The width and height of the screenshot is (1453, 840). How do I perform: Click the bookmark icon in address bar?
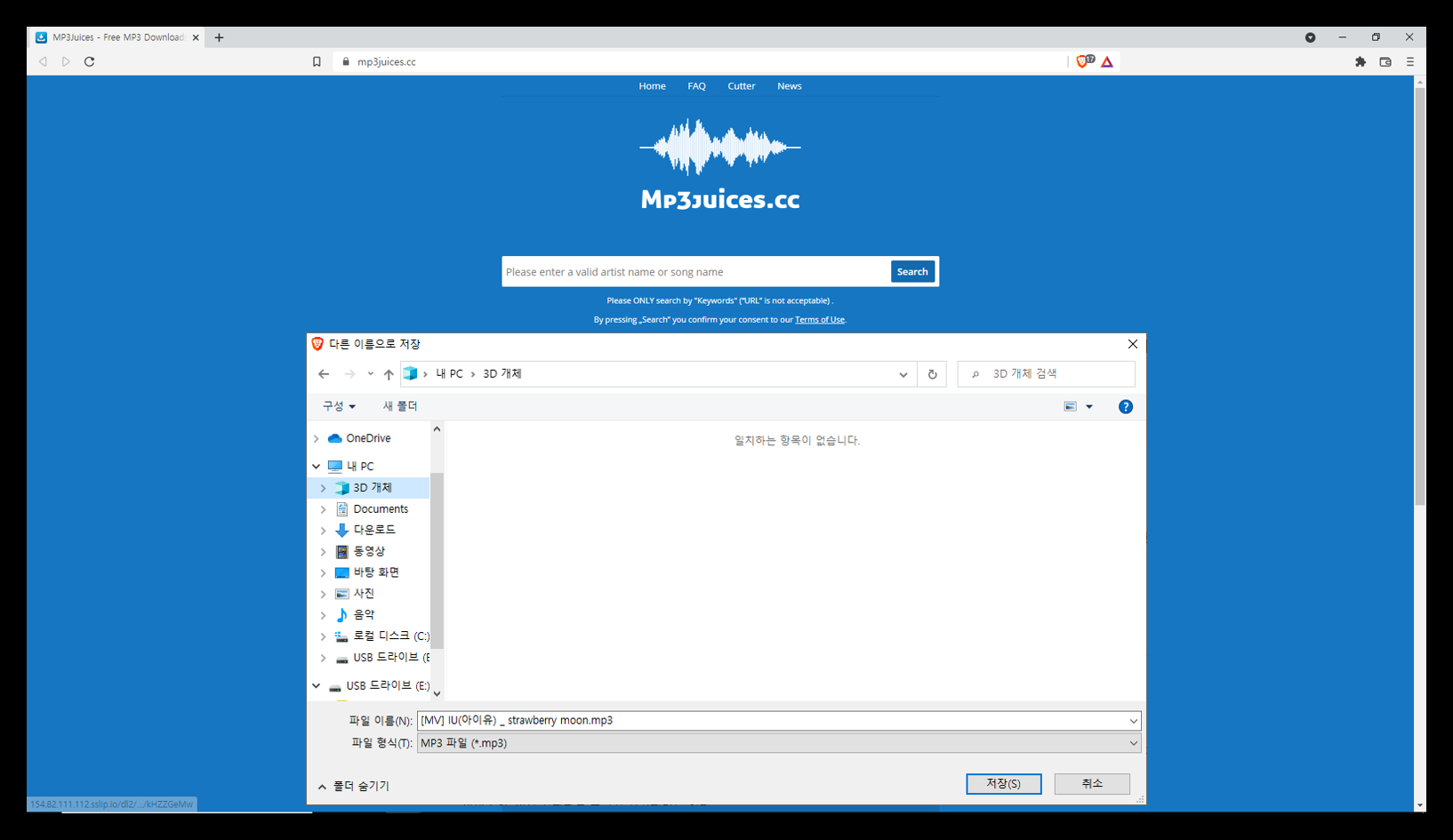[317, 61]
